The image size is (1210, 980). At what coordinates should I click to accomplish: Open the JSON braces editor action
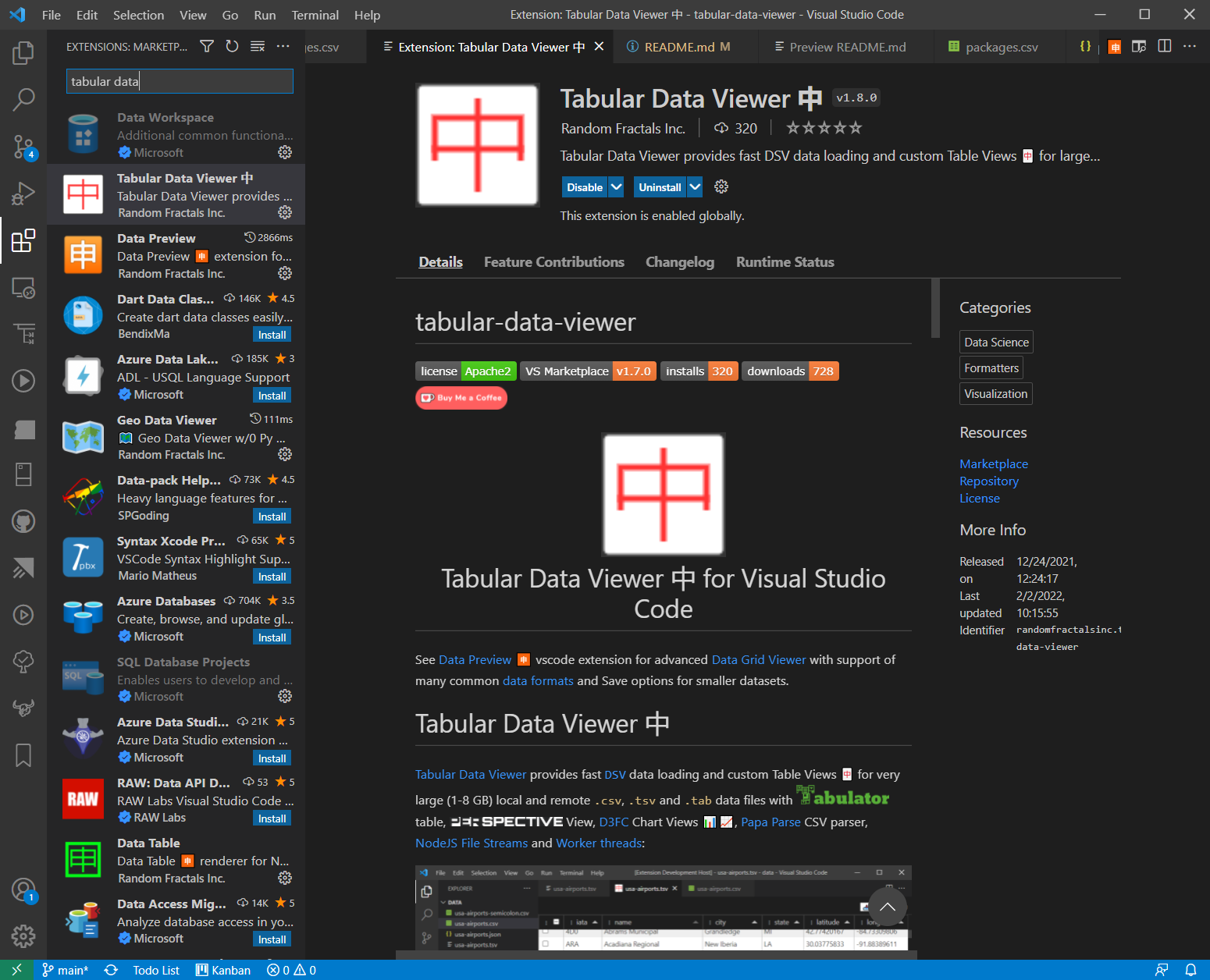click(x=1085, y=47)
